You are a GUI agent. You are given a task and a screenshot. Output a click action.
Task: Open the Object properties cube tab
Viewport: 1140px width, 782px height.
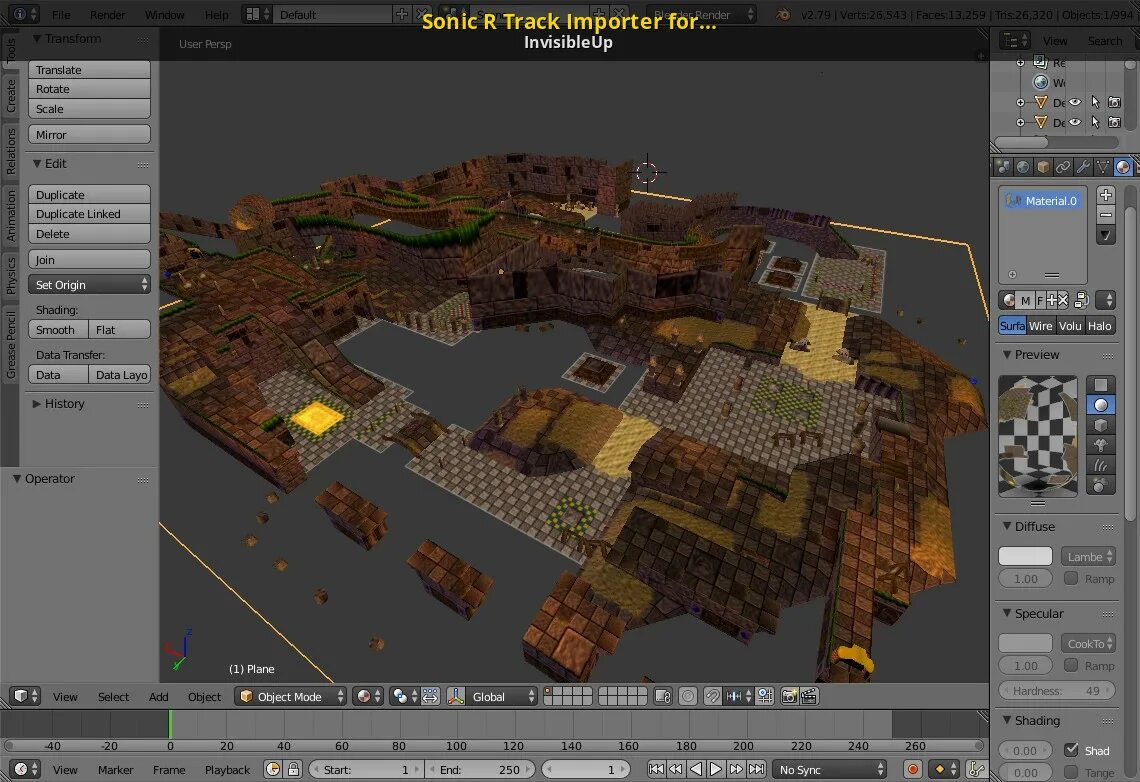pyautogui.click(x=1043, y=167)
